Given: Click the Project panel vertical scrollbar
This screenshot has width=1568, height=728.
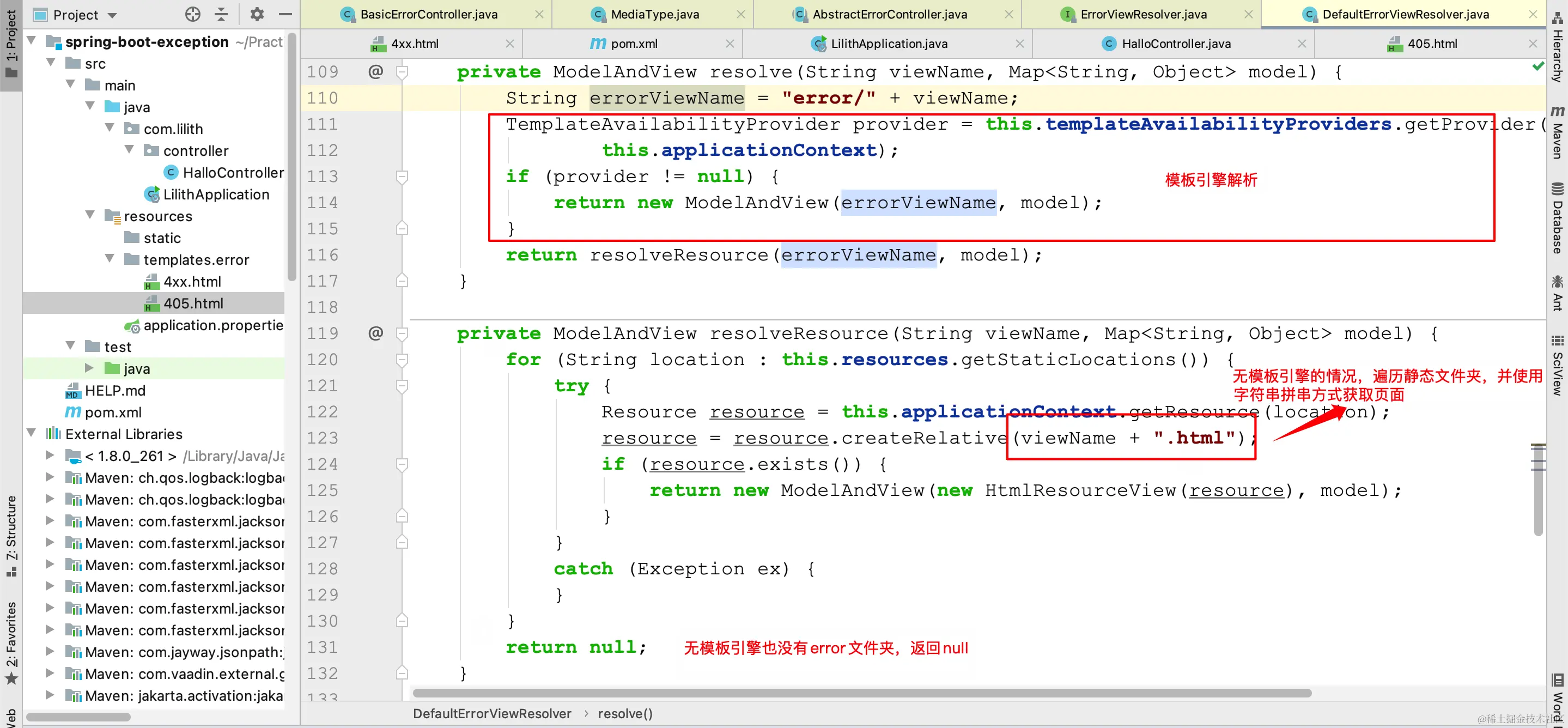Looking at the screenshot, I should pos(292,158).
